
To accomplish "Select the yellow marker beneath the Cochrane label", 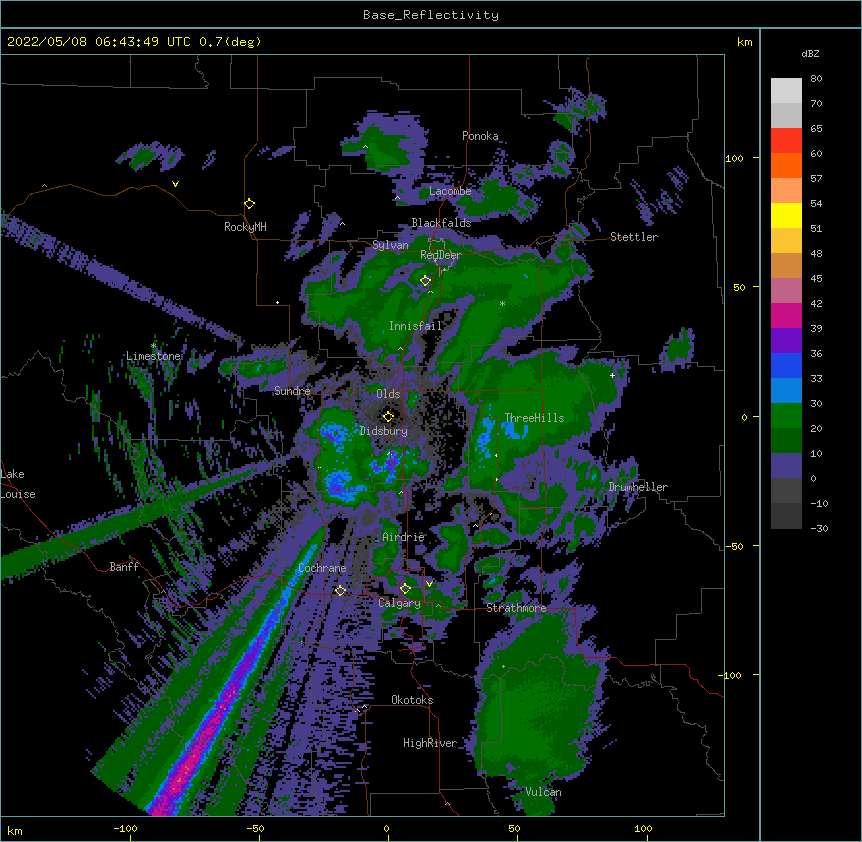I will pyautogui.click(x=340, y=590).
